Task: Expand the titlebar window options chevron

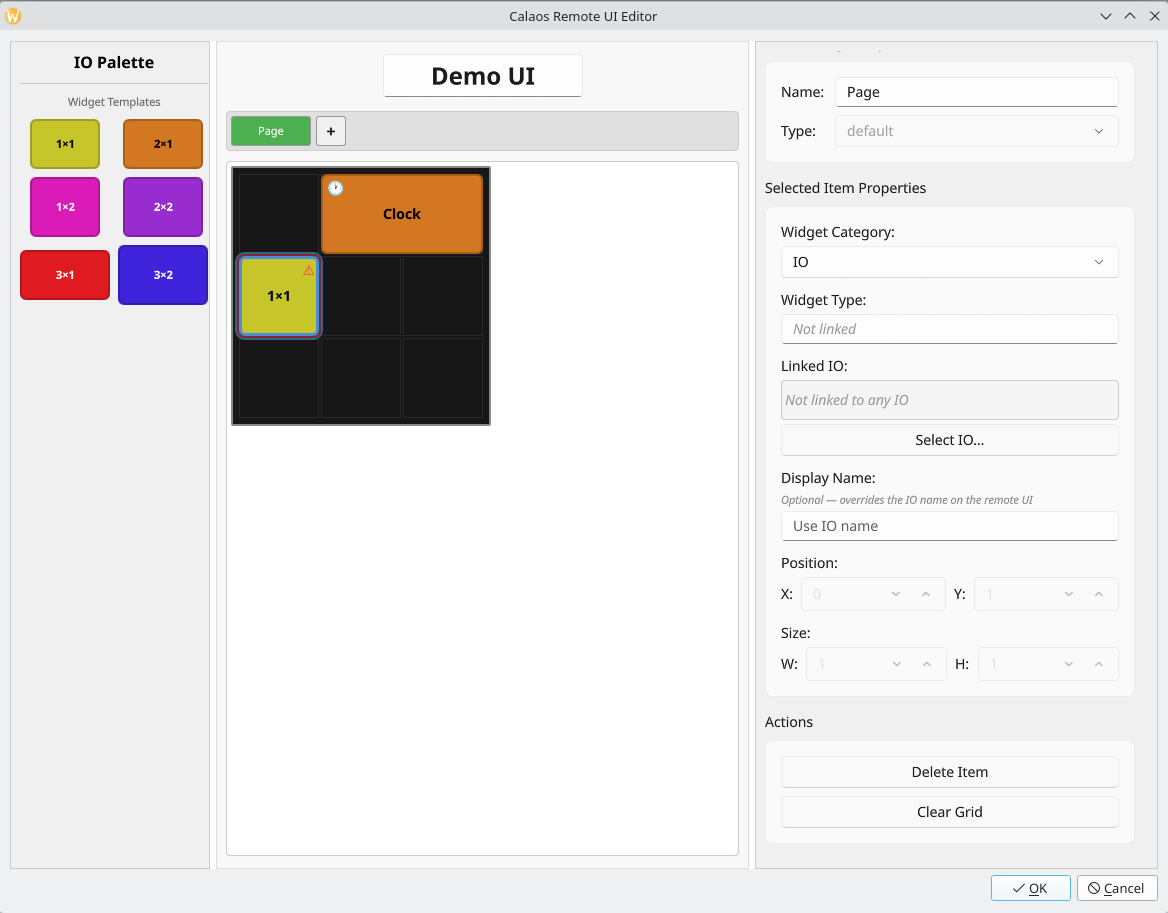Action: (1106, 16)
